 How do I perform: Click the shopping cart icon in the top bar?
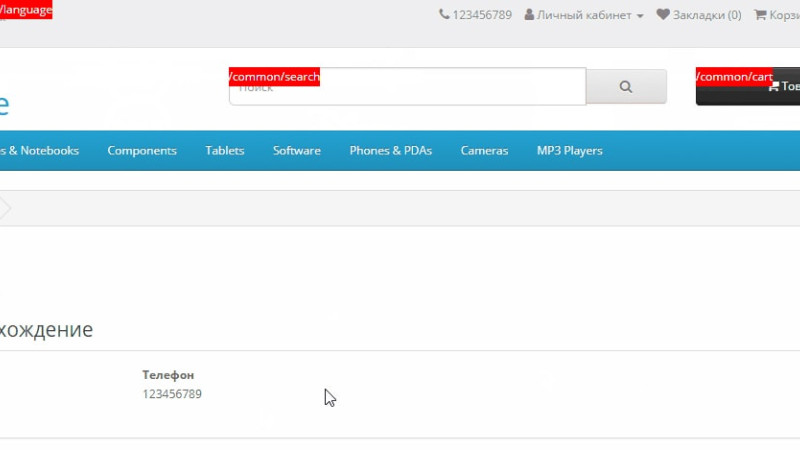[760, 15]
